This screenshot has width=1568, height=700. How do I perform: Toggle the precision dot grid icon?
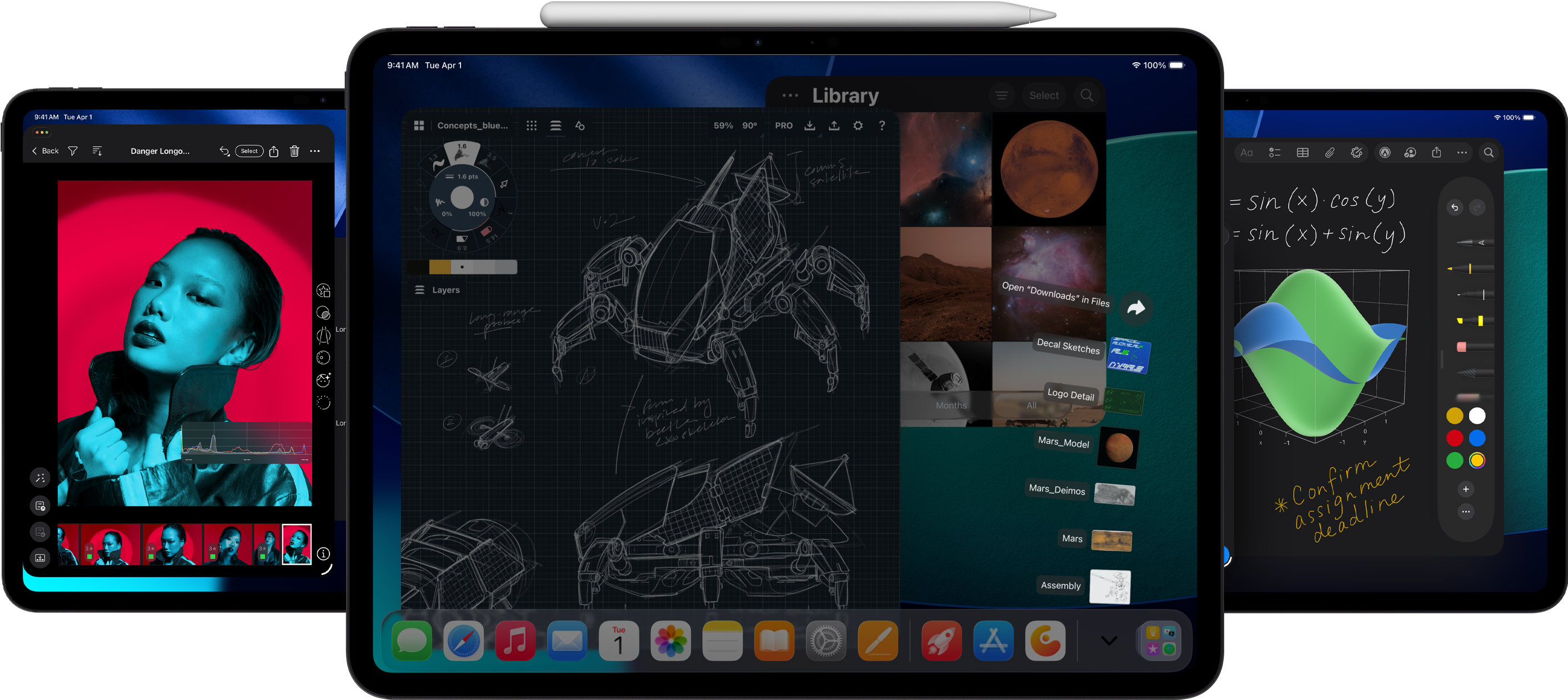coord(532,126)
